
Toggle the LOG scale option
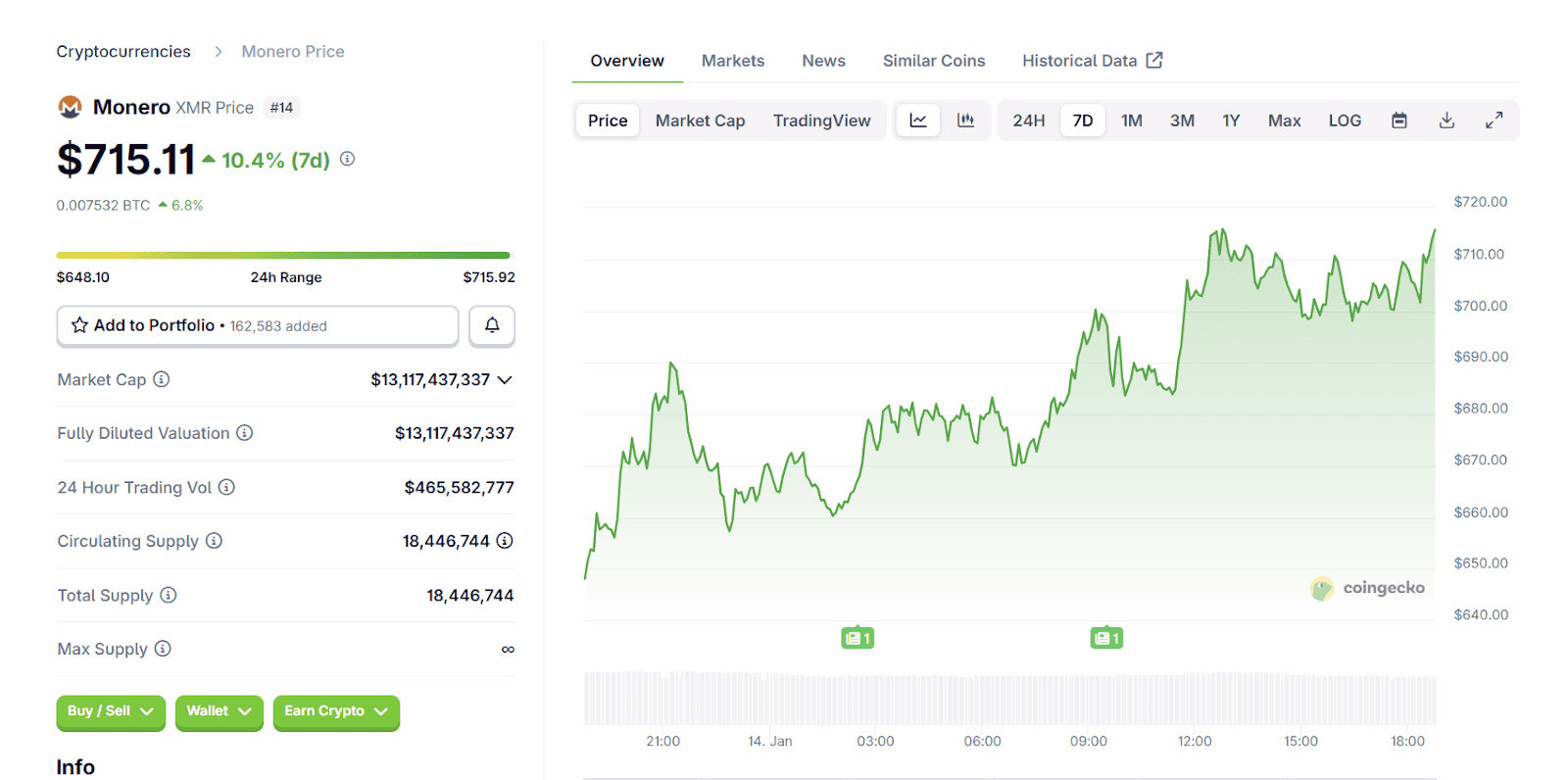click(x=1345, y=121)
